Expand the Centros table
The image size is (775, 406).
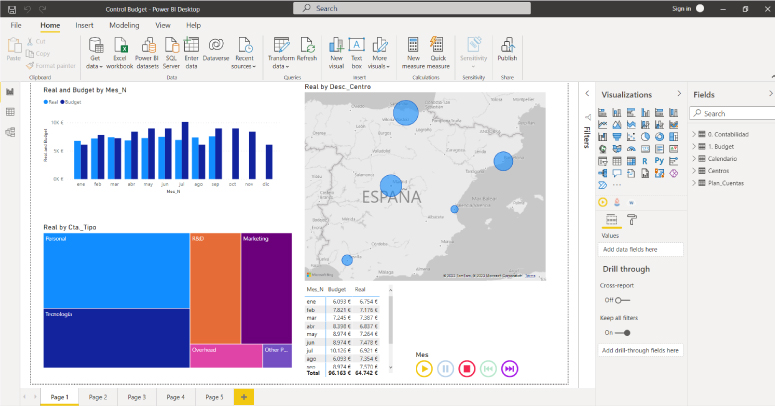click(x=694, y=171)
